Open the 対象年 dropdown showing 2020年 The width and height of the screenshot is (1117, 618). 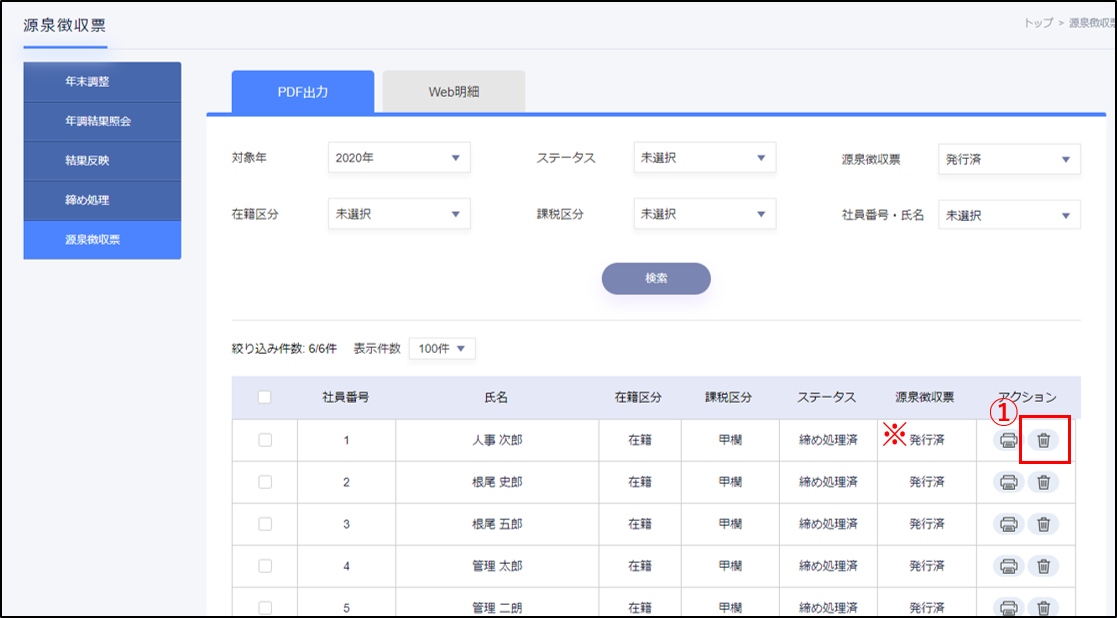[x=398, y=158]
